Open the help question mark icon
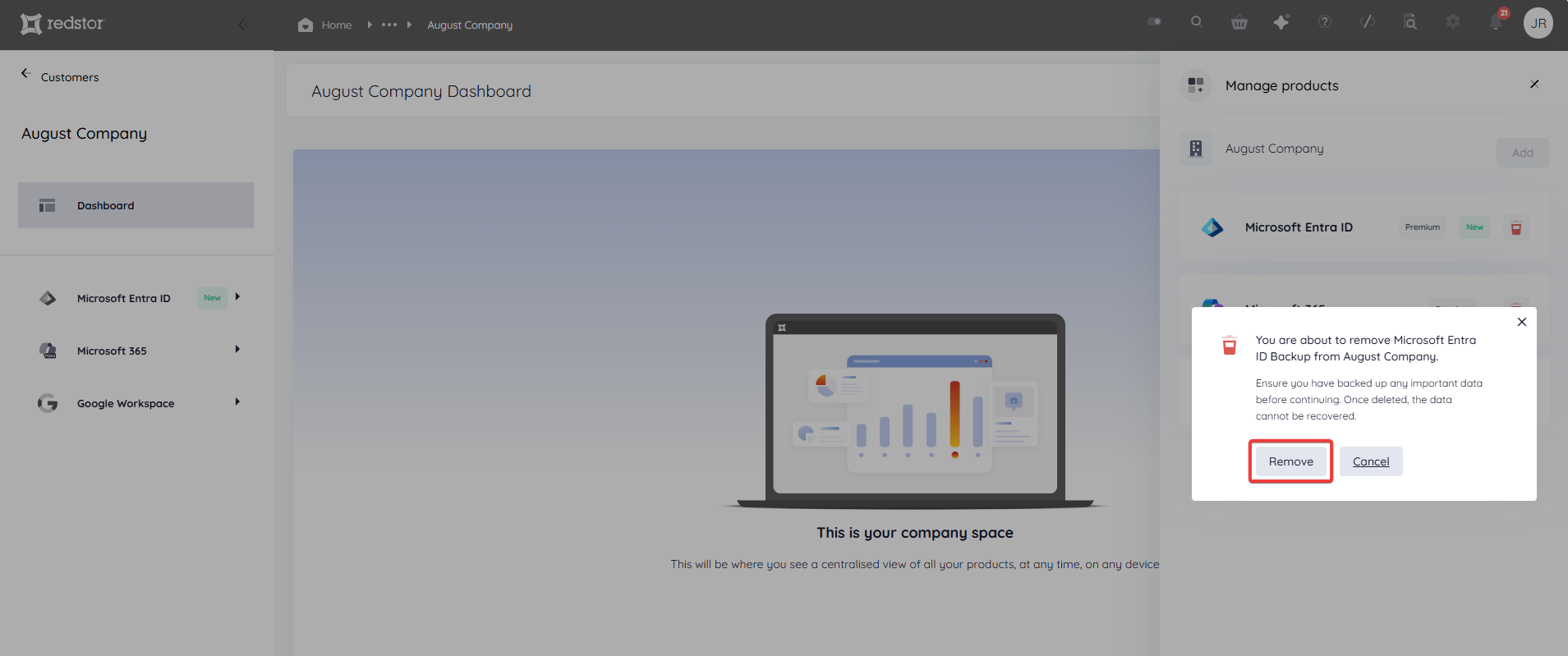Viewport: 1568px width, 656px height. [1325, 22]
